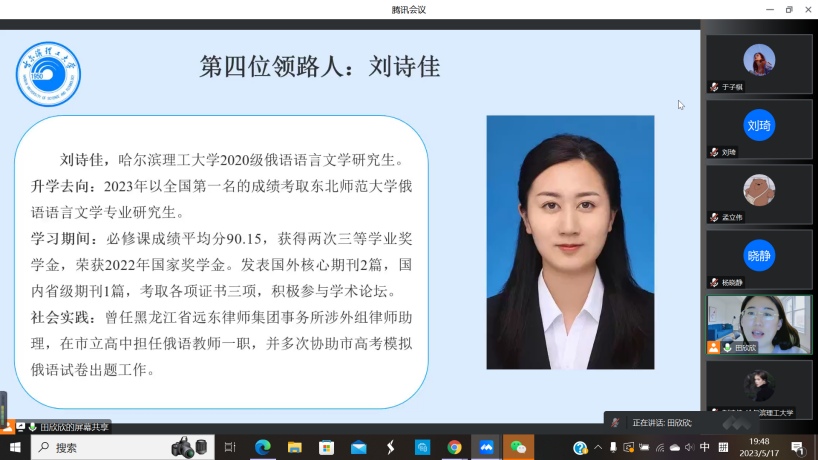The width and height of the screenshot is (818, 460).
Task: Select 田欣欣 speaking video tile
Action: point(759,324)
